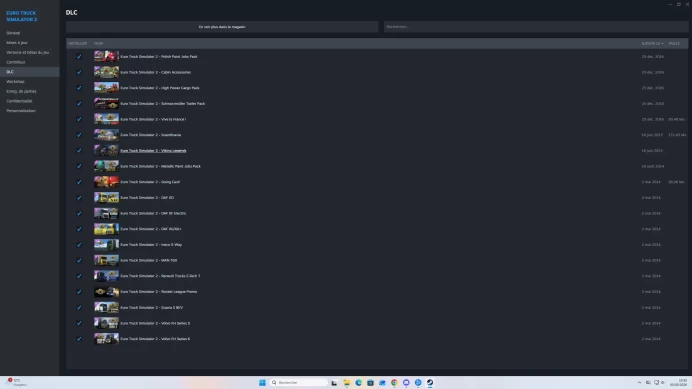Image resolution: width=692 pixels, height=389 pixels.
Task: Click MAN TGX thumbnail
Action: [106, 260]
